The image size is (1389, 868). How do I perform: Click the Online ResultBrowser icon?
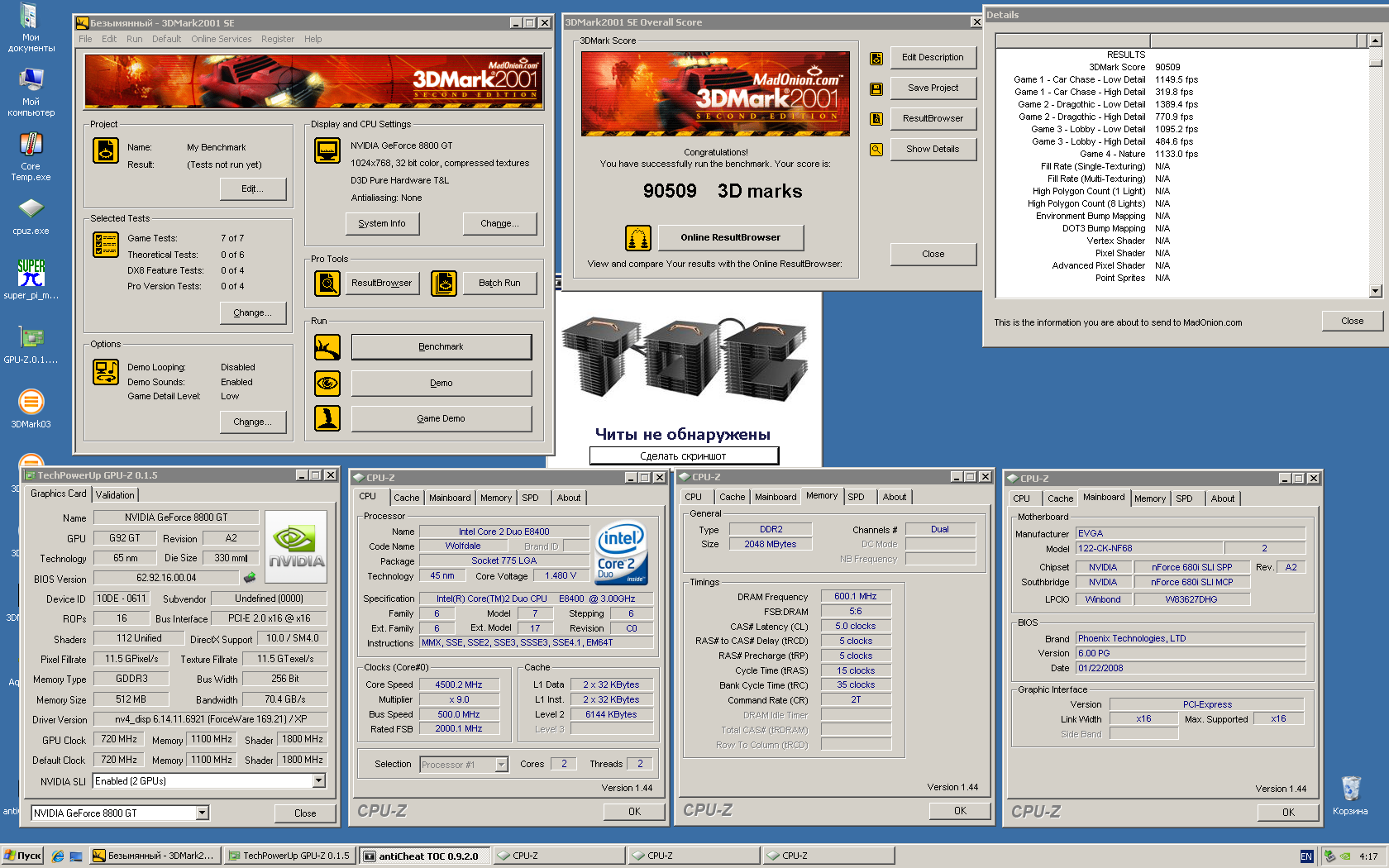638,238
